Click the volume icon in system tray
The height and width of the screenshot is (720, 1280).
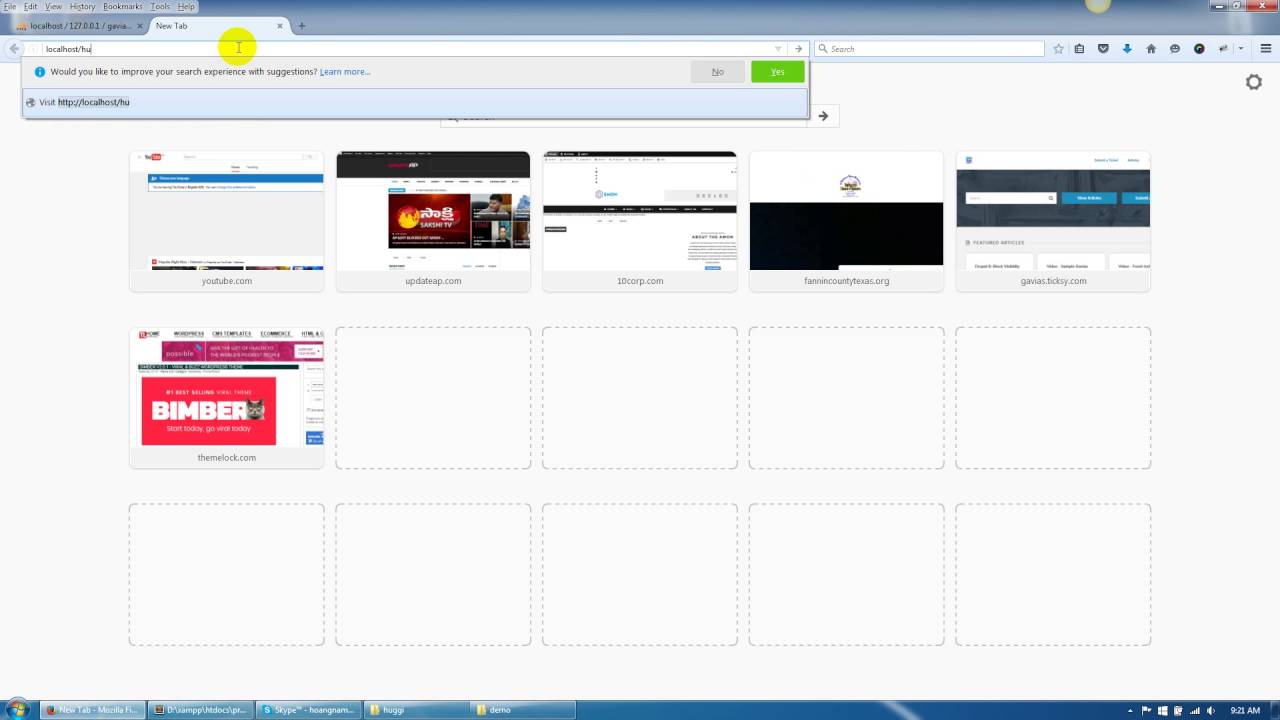coord(1212,710)
